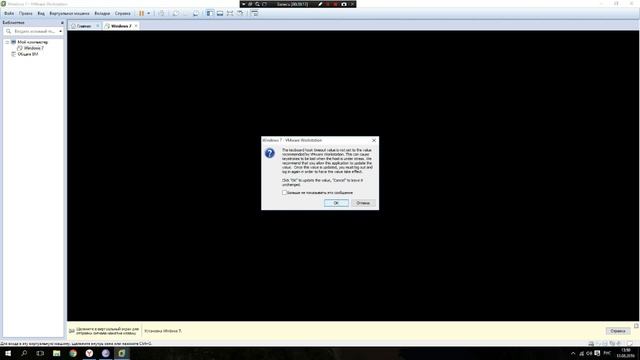Select Windows 7 in the library tree
The width and height of the screenshot is (640, 360).
(x=33, y=48)
